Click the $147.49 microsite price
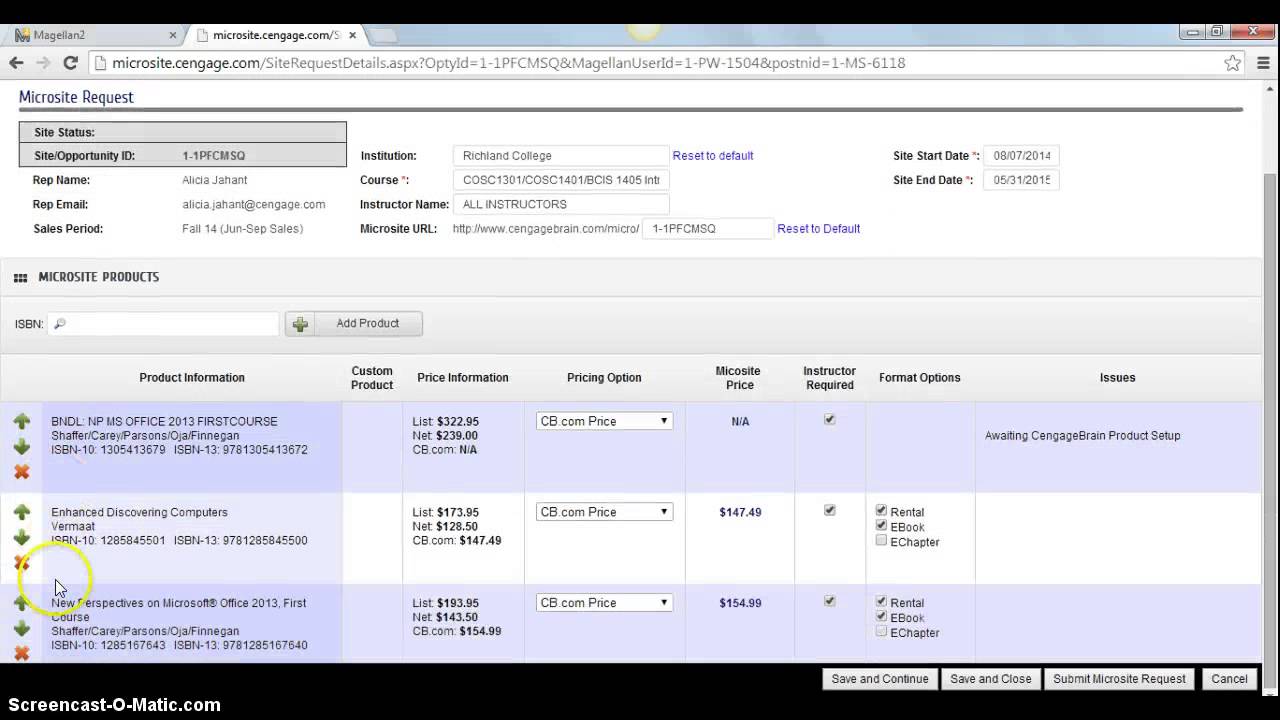 pyautogui.click(x=740, y=513)
